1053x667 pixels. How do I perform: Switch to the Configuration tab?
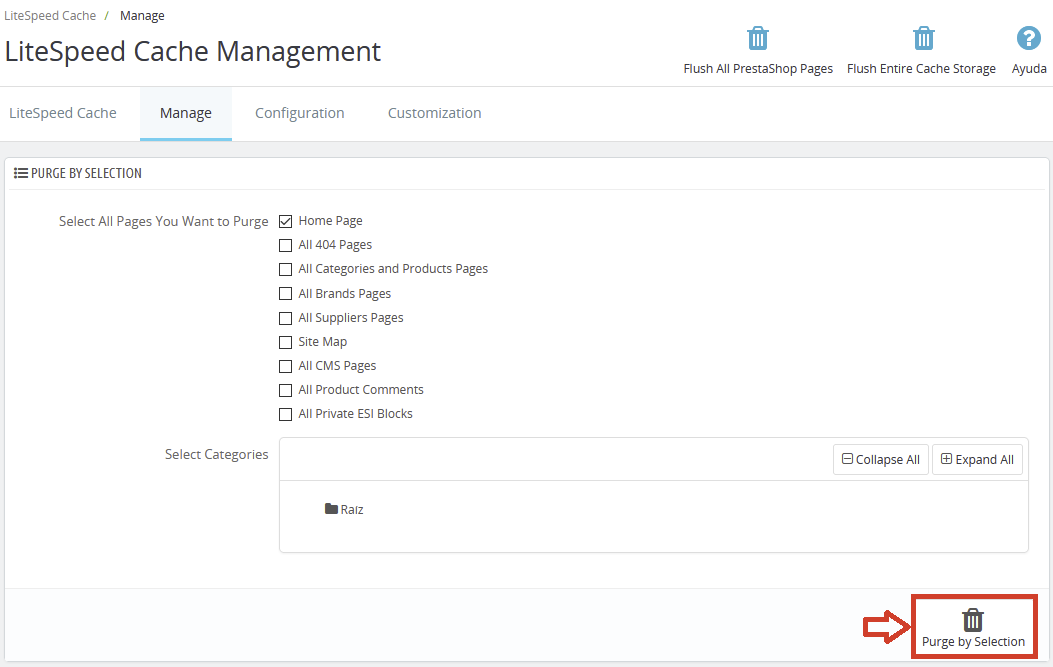pos(299,113)
